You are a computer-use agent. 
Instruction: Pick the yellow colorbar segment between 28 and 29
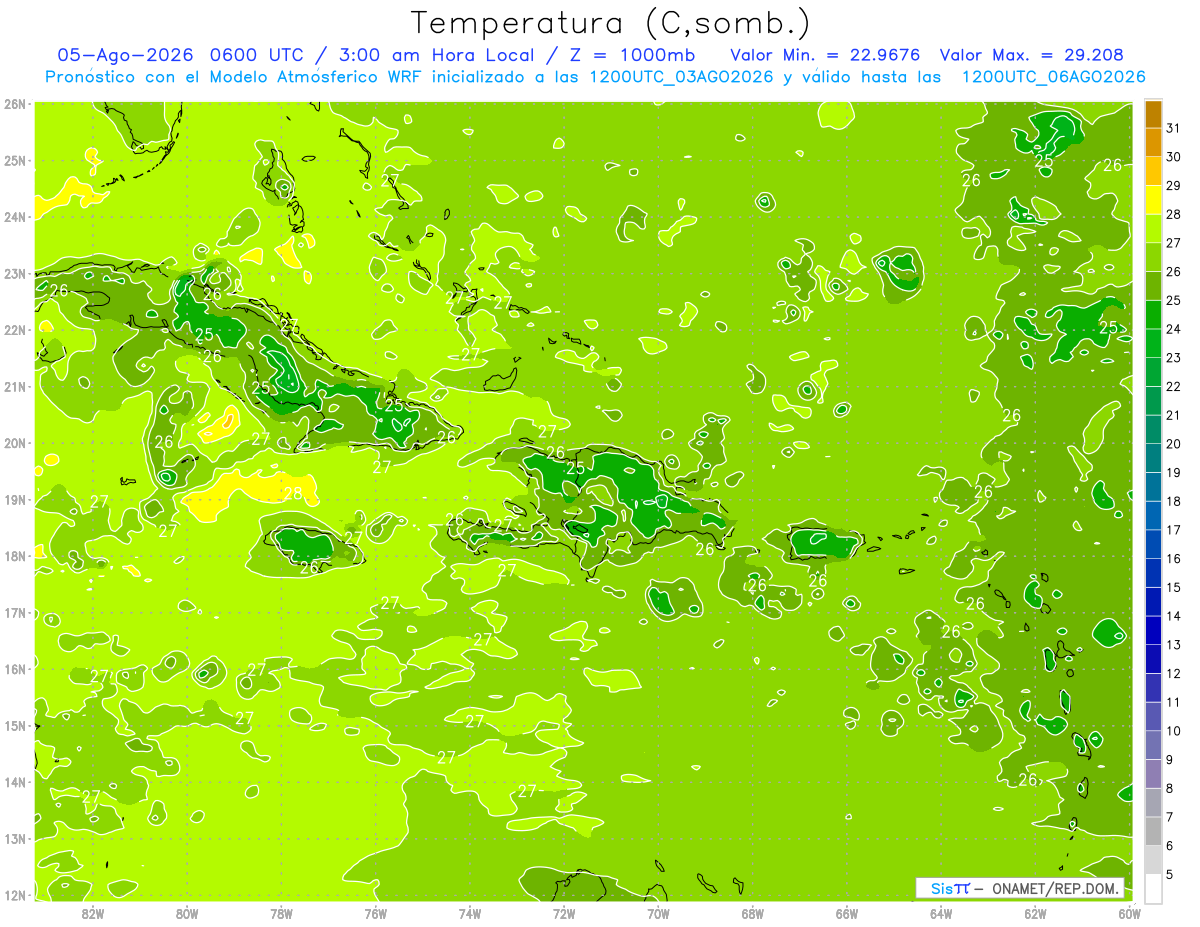(x=1153, y=199)
